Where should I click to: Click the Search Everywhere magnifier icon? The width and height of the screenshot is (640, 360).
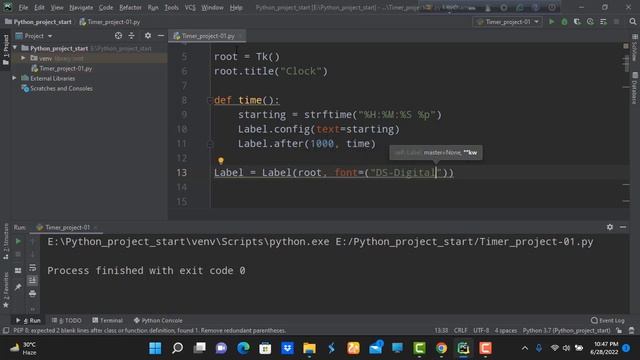click(633, 22)
